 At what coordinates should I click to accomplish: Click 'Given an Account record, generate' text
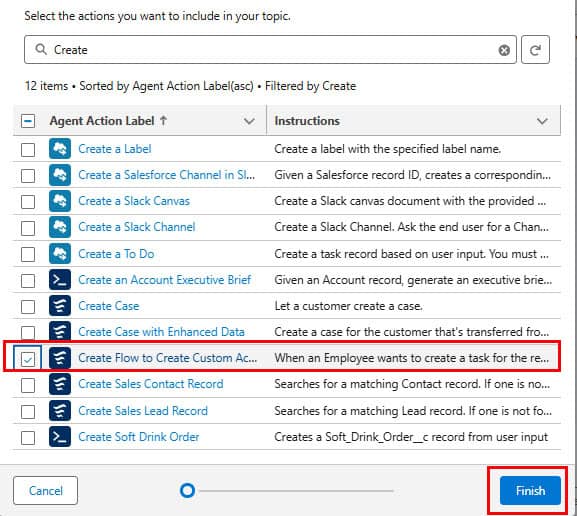(413, 280)
